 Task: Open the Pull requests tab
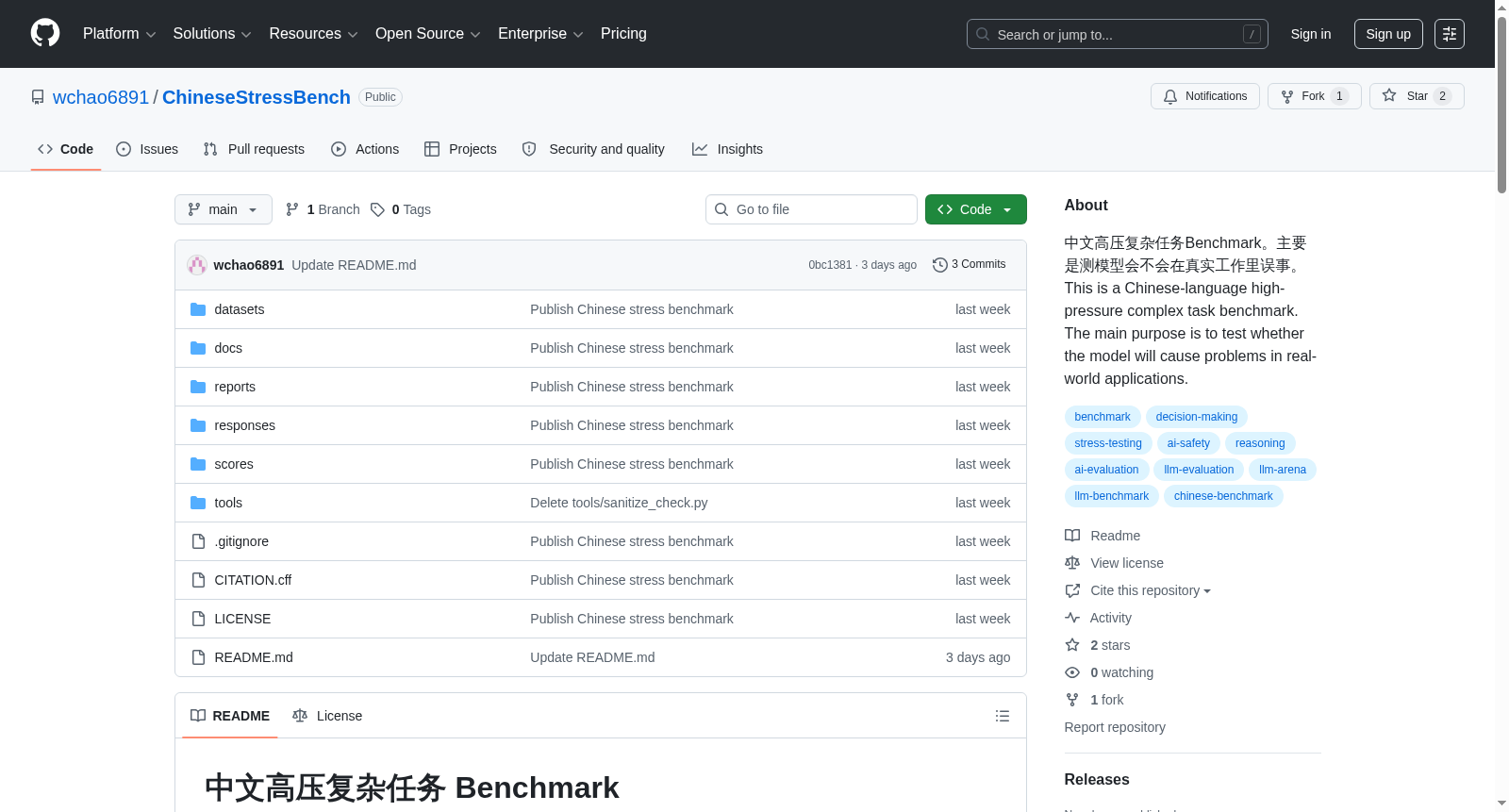click(254, 149)
